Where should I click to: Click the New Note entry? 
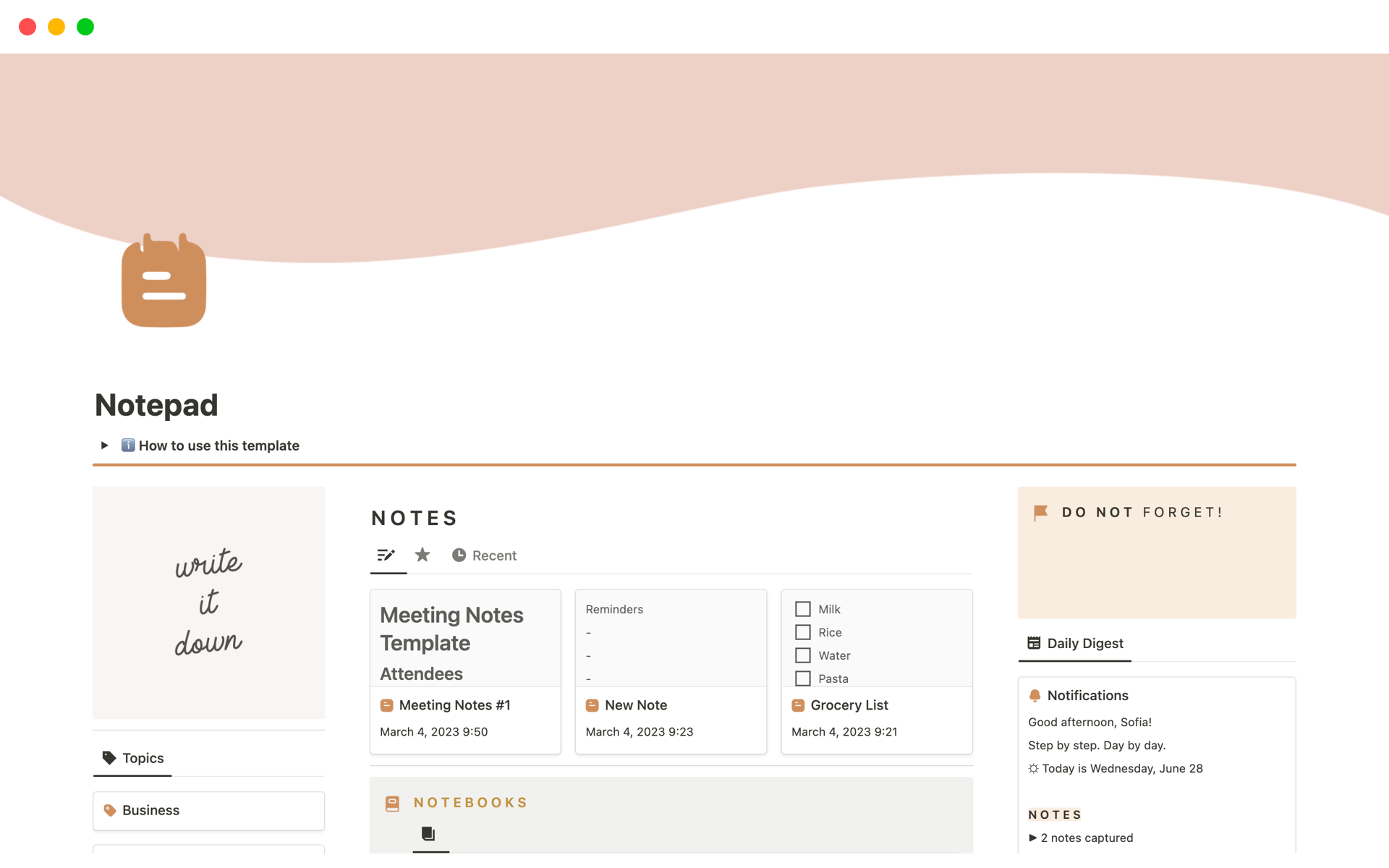(636, 704)
